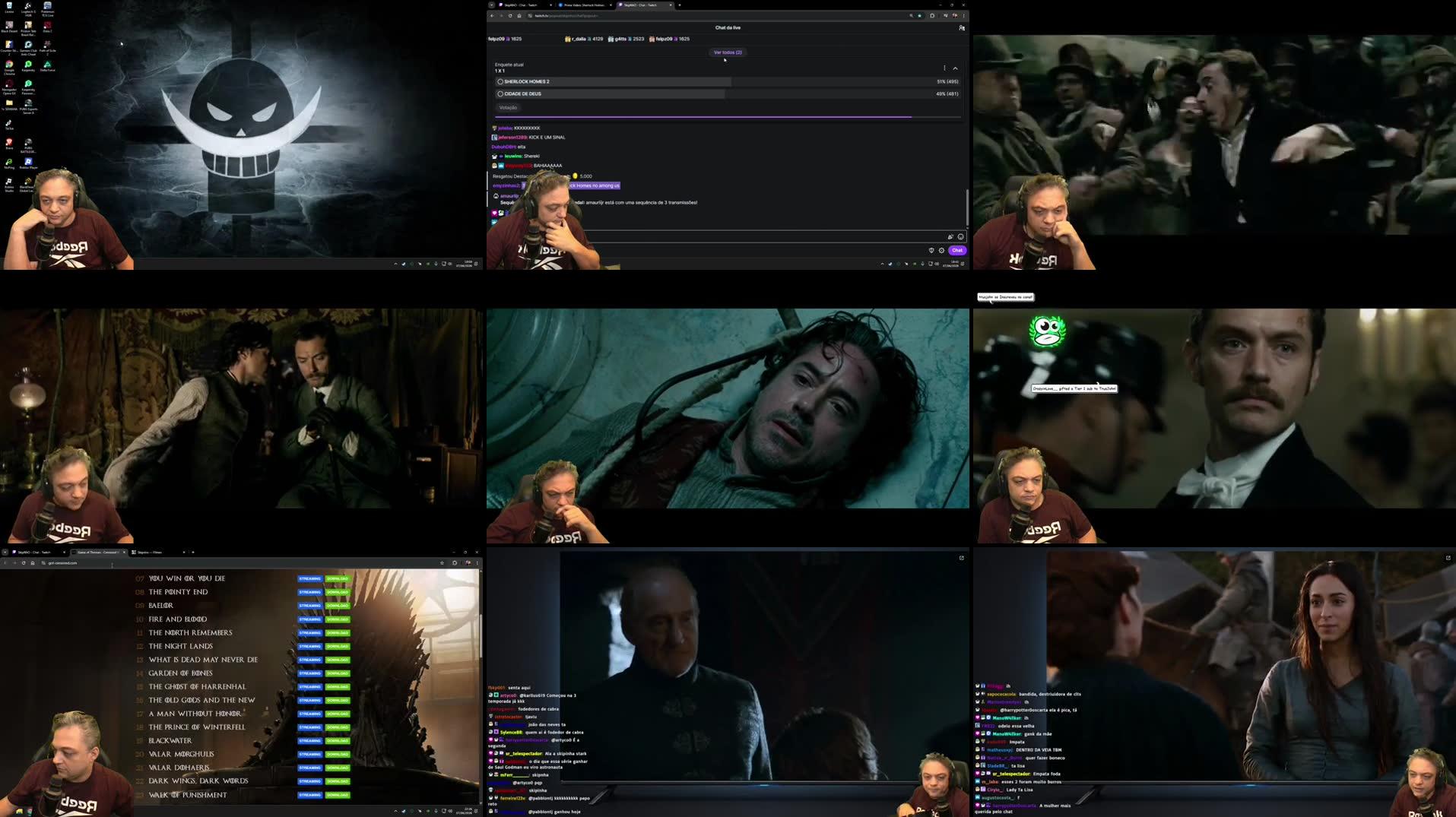Open the Black Desert desktop shortcut
The height and width of the screenshot is (817, 1456).
click(9, 27)
